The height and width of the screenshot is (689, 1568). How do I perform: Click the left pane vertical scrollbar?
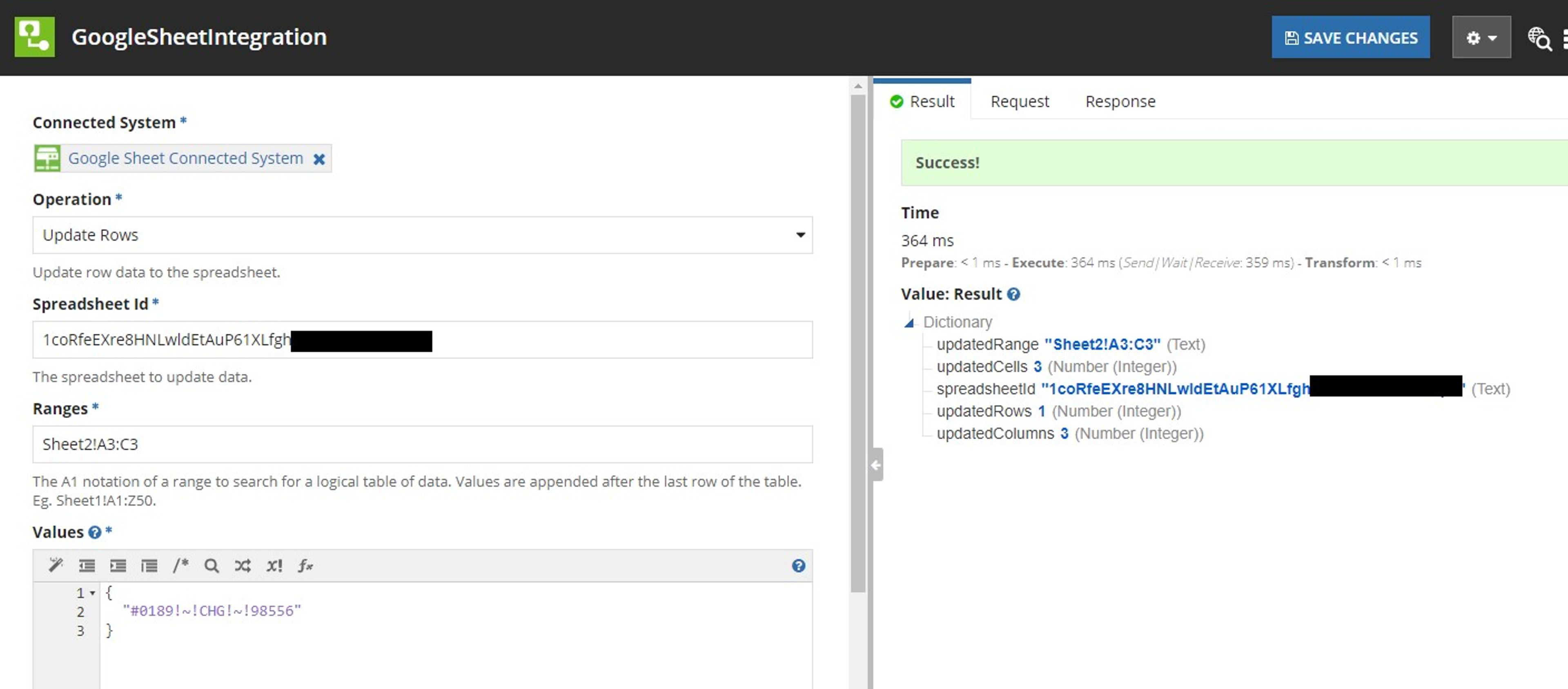tap(857, 343)
